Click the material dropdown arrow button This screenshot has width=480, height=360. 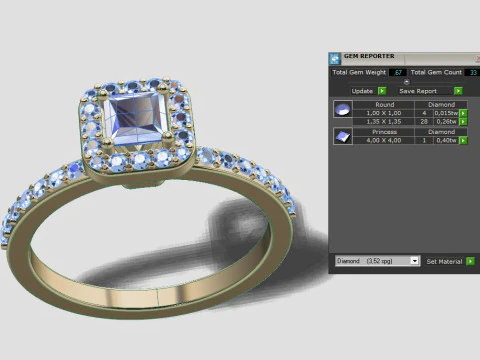point(414,261)
